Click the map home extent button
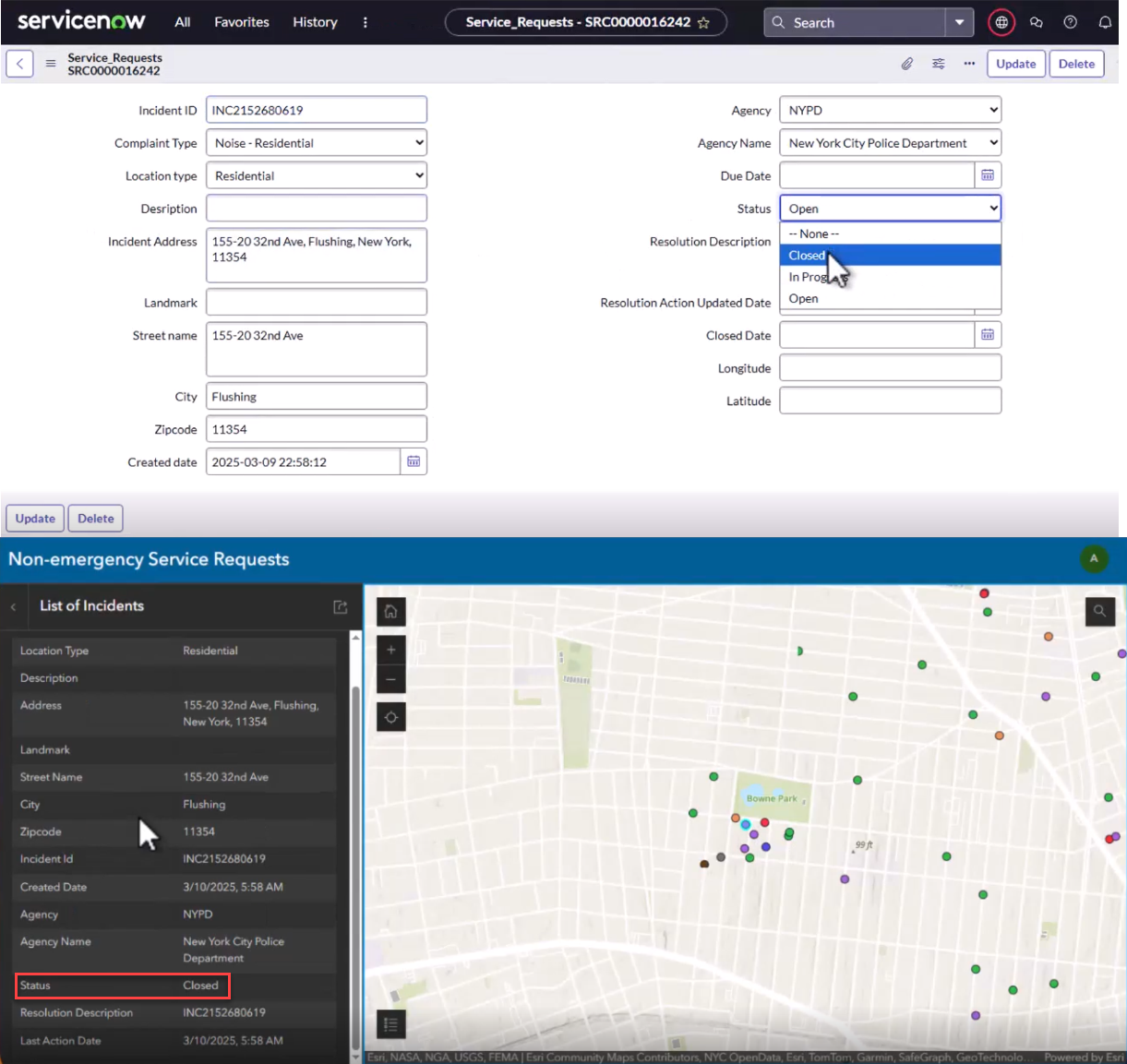 point(391,611)
